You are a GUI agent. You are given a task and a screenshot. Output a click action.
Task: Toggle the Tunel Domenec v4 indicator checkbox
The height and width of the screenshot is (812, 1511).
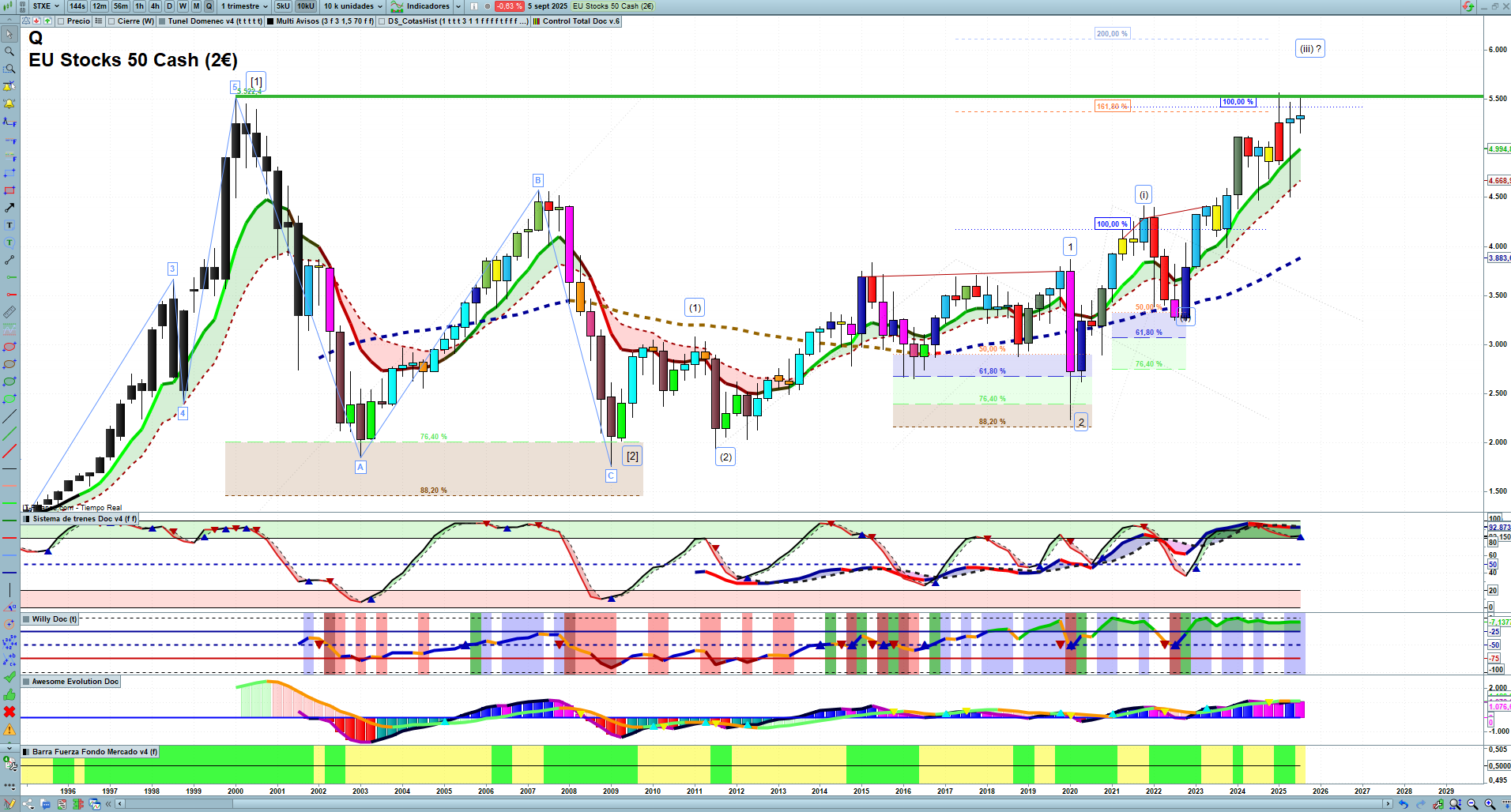coord(162,21)
